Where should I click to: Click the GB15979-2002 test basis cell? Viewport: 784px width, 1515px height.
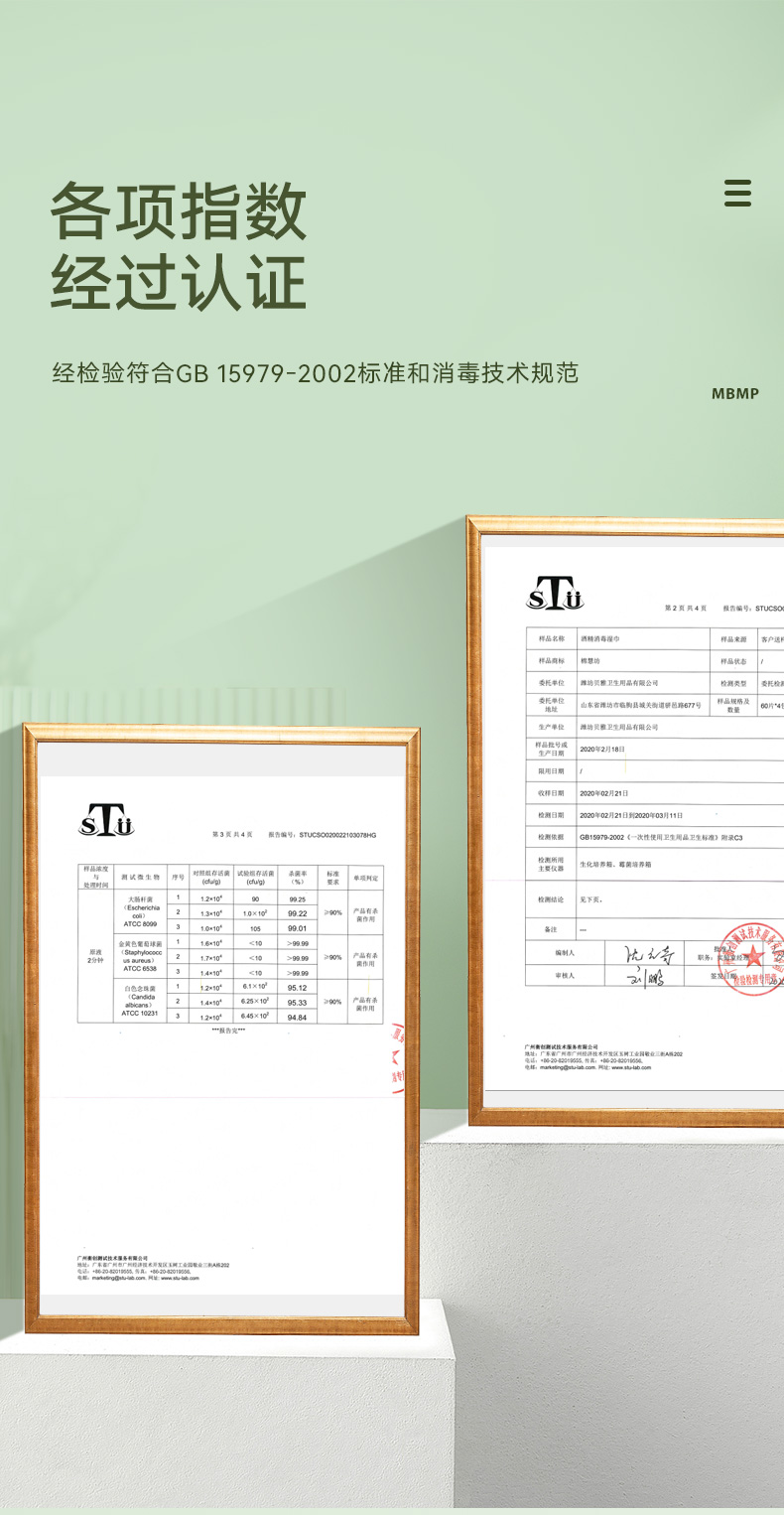(x=660, y=838)
